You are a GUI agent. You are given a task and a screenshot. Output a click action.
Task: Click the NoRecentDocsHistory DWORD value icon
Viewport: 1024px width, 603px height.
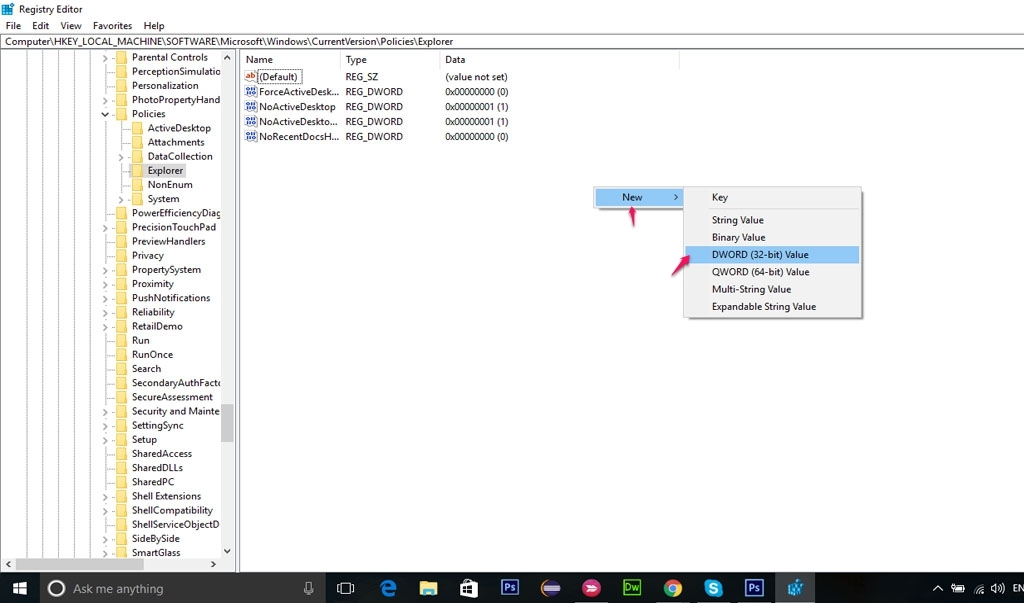click(251, 136)
